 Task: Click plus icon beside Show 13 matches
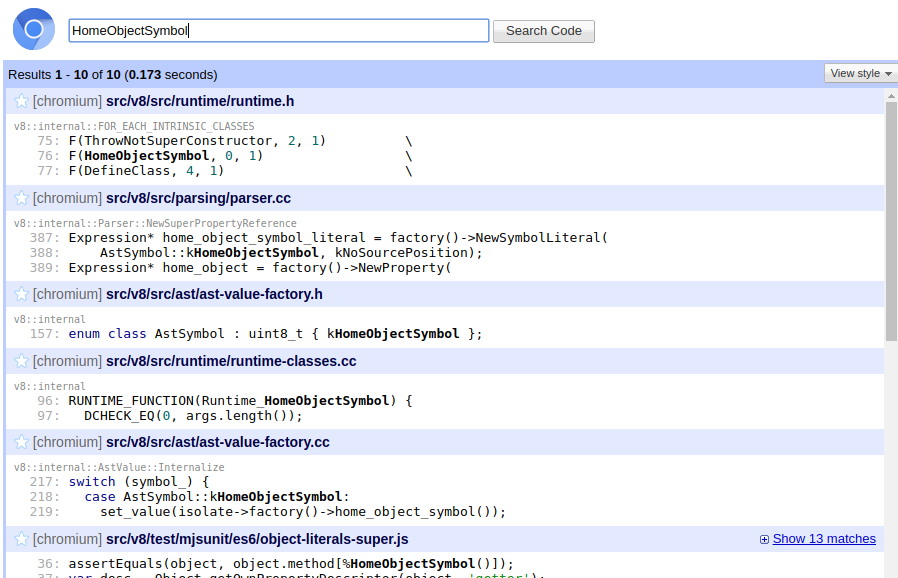tap(765, 539)
